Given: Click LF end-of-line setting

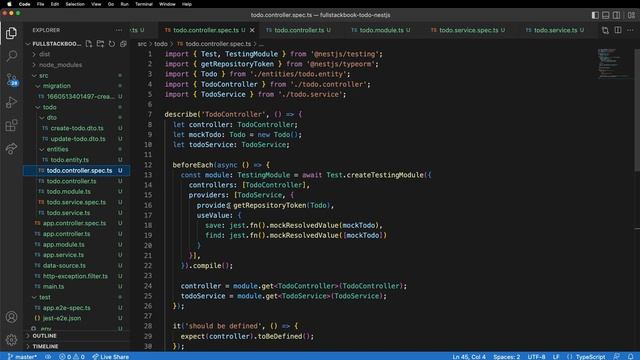Looking at the screenshot, I should [556, 356].
